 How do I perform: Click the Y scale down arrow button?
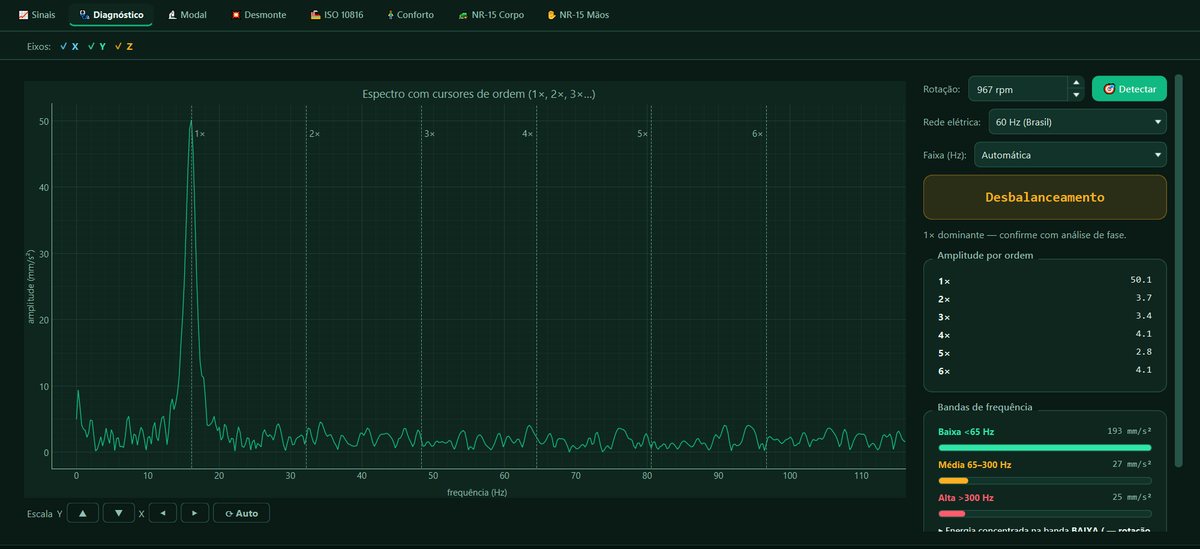tap(118, 513)
